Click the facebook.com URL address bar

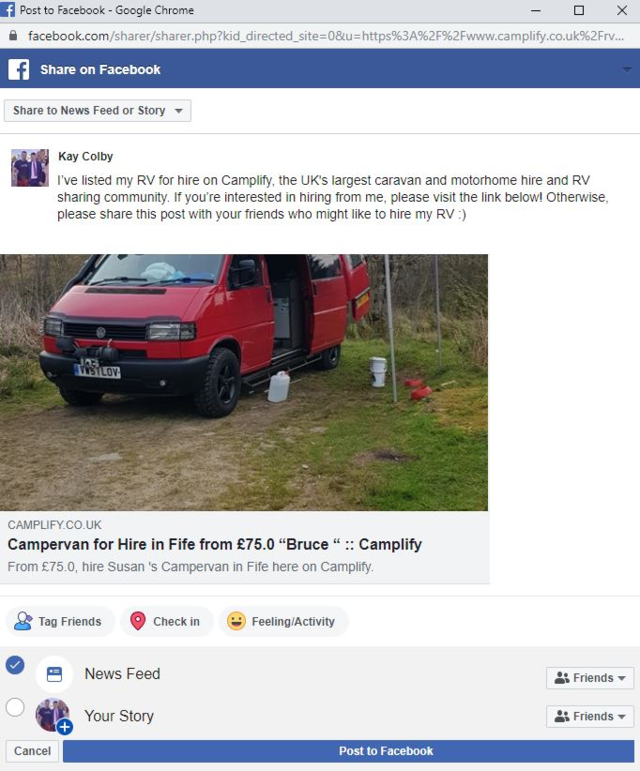326,36
